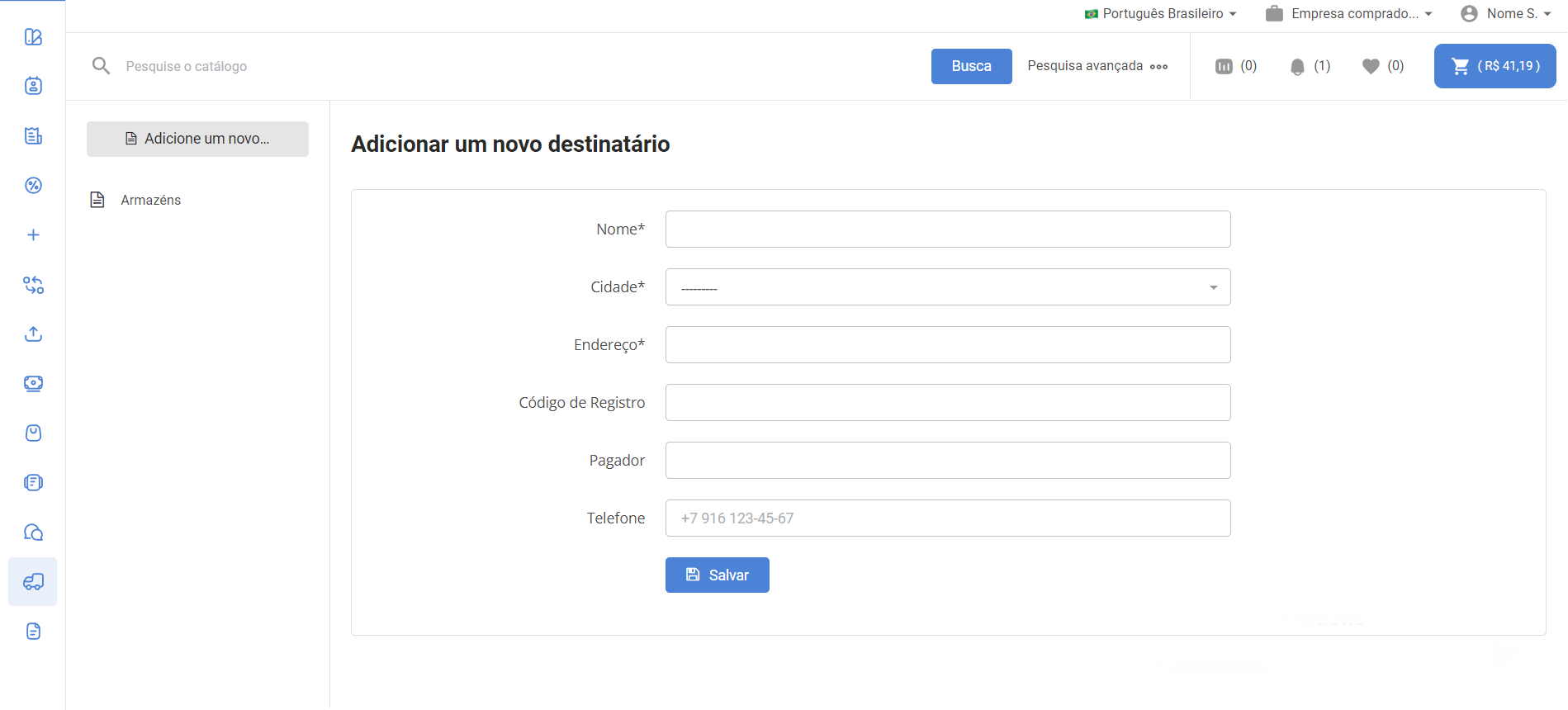Click the Adicione um novo menu item
The width and height of the screenshot is (1568, 710).
[x=197, y=139]
